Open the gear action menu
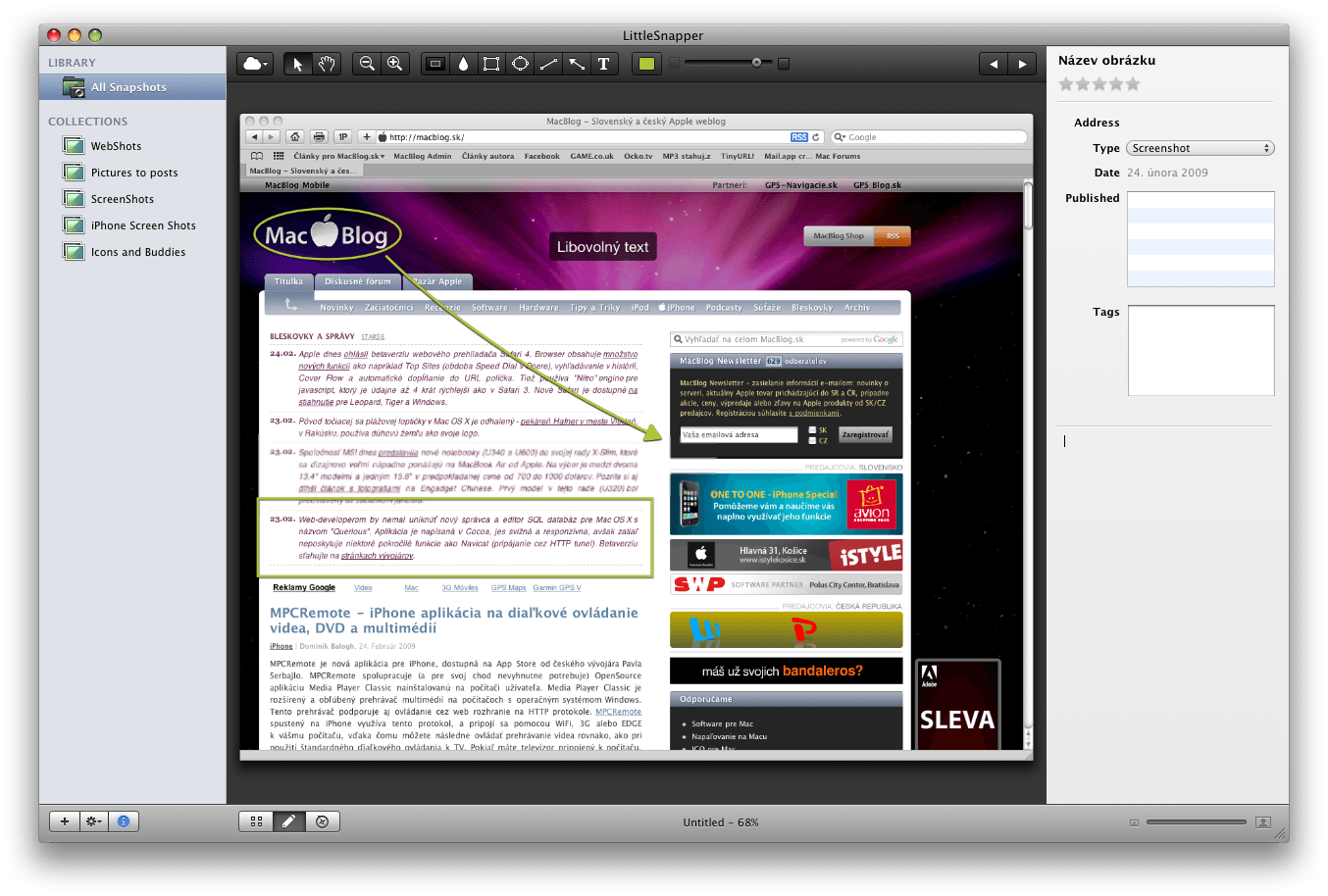This screenshot has width=1328, height=896. (x=94, y=821)
